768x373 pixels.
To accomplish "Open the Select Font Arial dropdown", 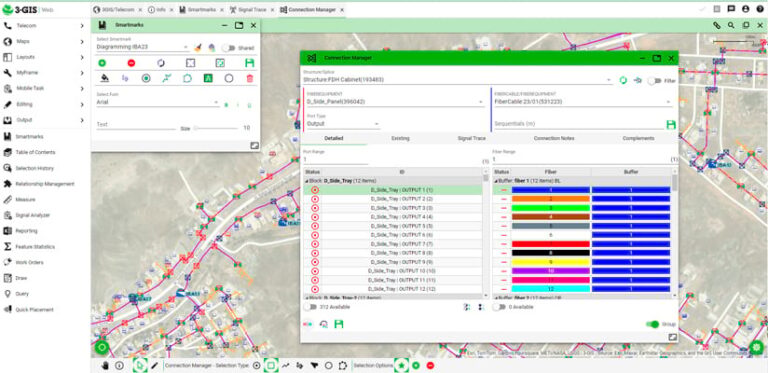I will (158, 102).
